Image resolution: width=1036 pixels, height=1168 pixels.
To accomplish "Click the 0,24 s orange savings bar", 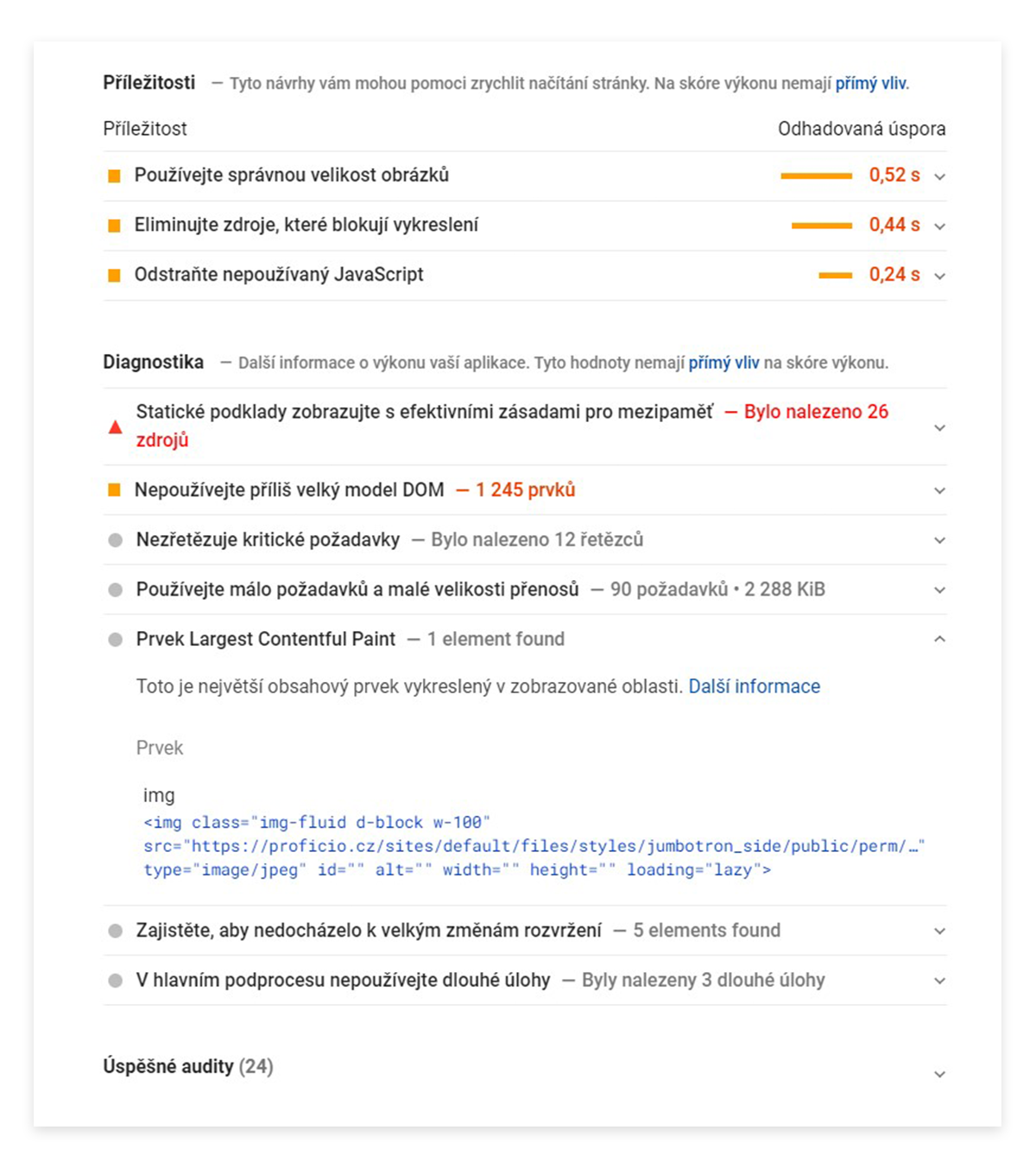I will pyautogui.click(x=835, y=275).
